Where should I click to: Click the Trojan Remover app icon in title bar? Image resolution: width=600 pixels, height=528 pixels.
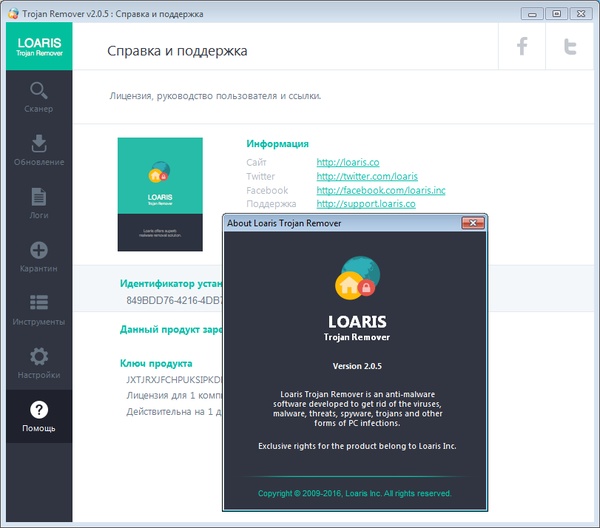tap(13, 14)
